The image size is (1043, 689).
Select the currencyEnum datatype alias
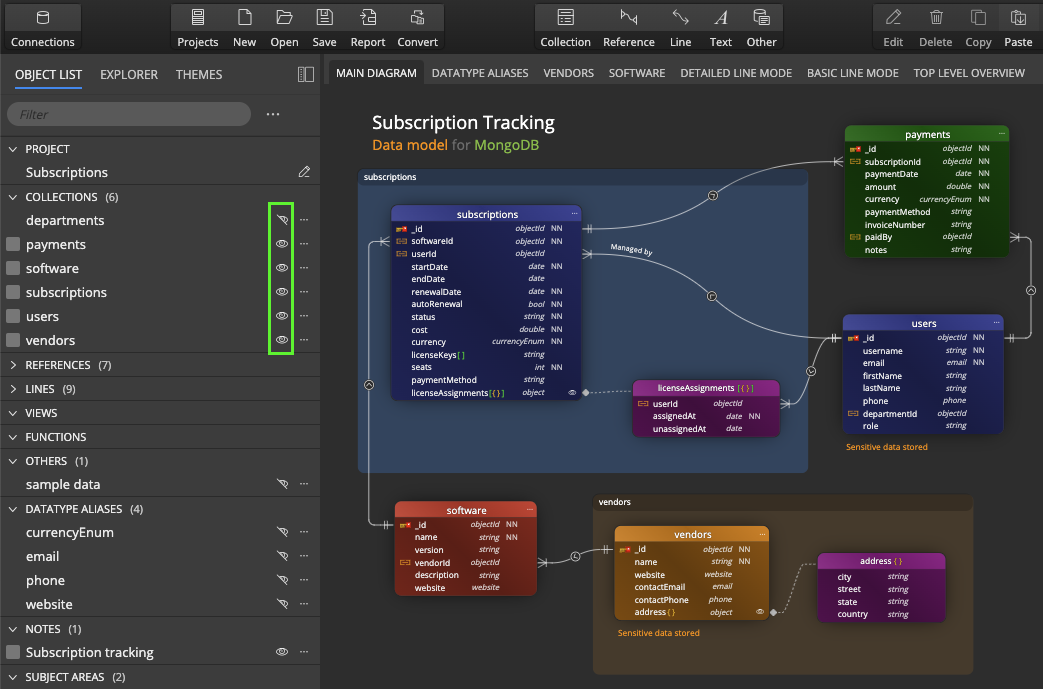click(70, 533)
